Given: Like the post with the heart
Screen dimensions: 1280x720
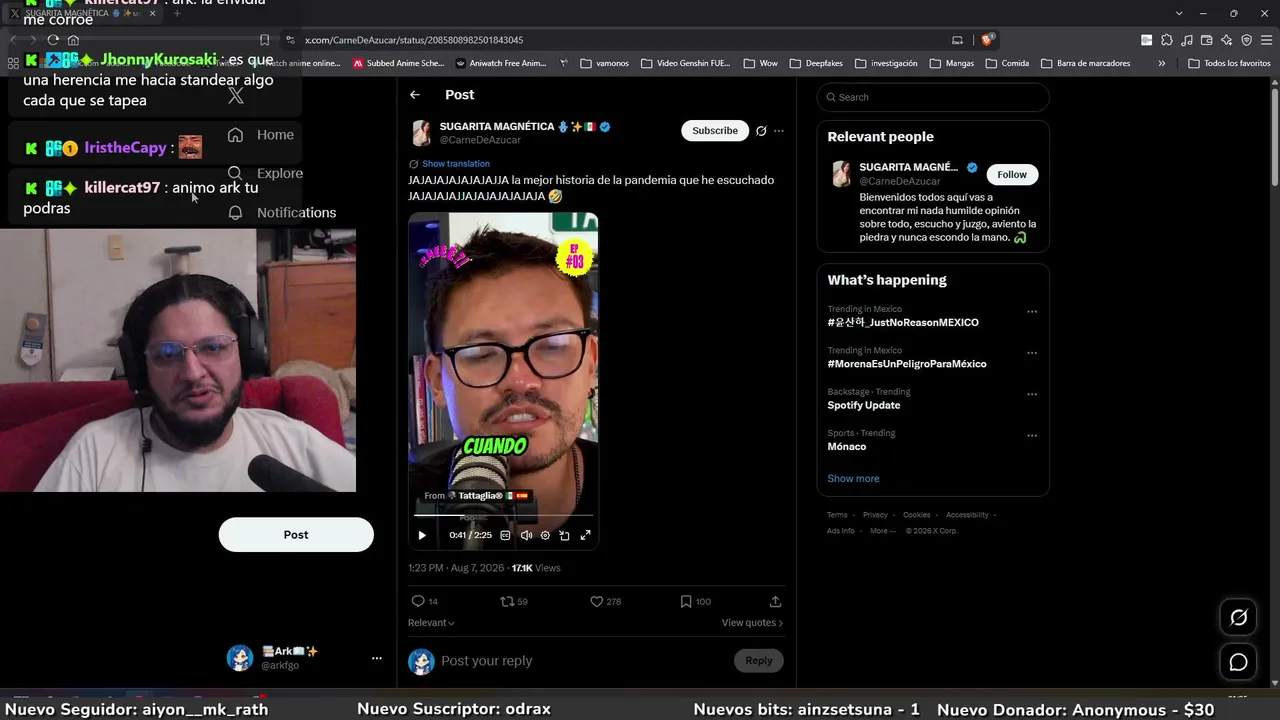Looking at the screenshot, I should [596, 601].
